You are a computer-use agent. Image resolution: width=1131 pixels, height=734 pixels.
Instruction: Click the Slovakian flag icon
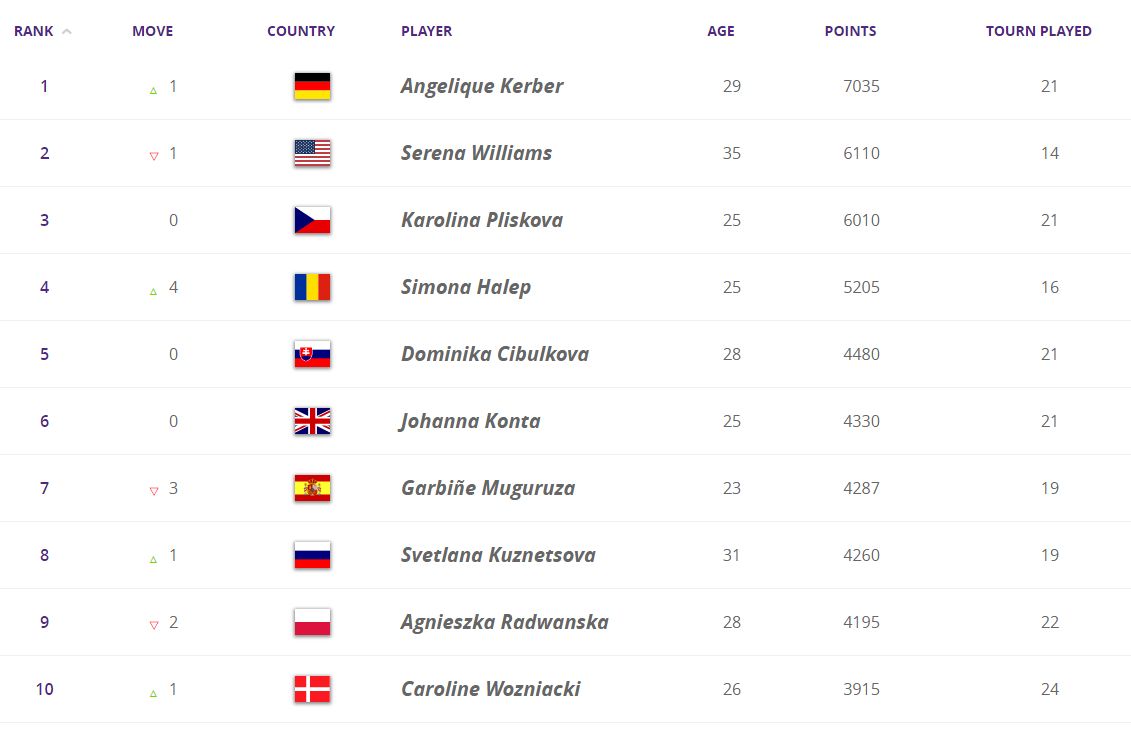click(312, 354)
